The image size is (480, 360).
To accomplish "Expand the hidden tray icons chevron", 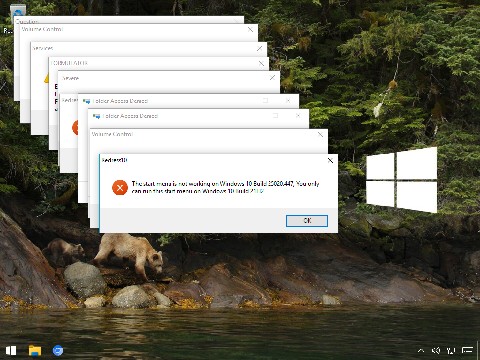I will [421, 350].
